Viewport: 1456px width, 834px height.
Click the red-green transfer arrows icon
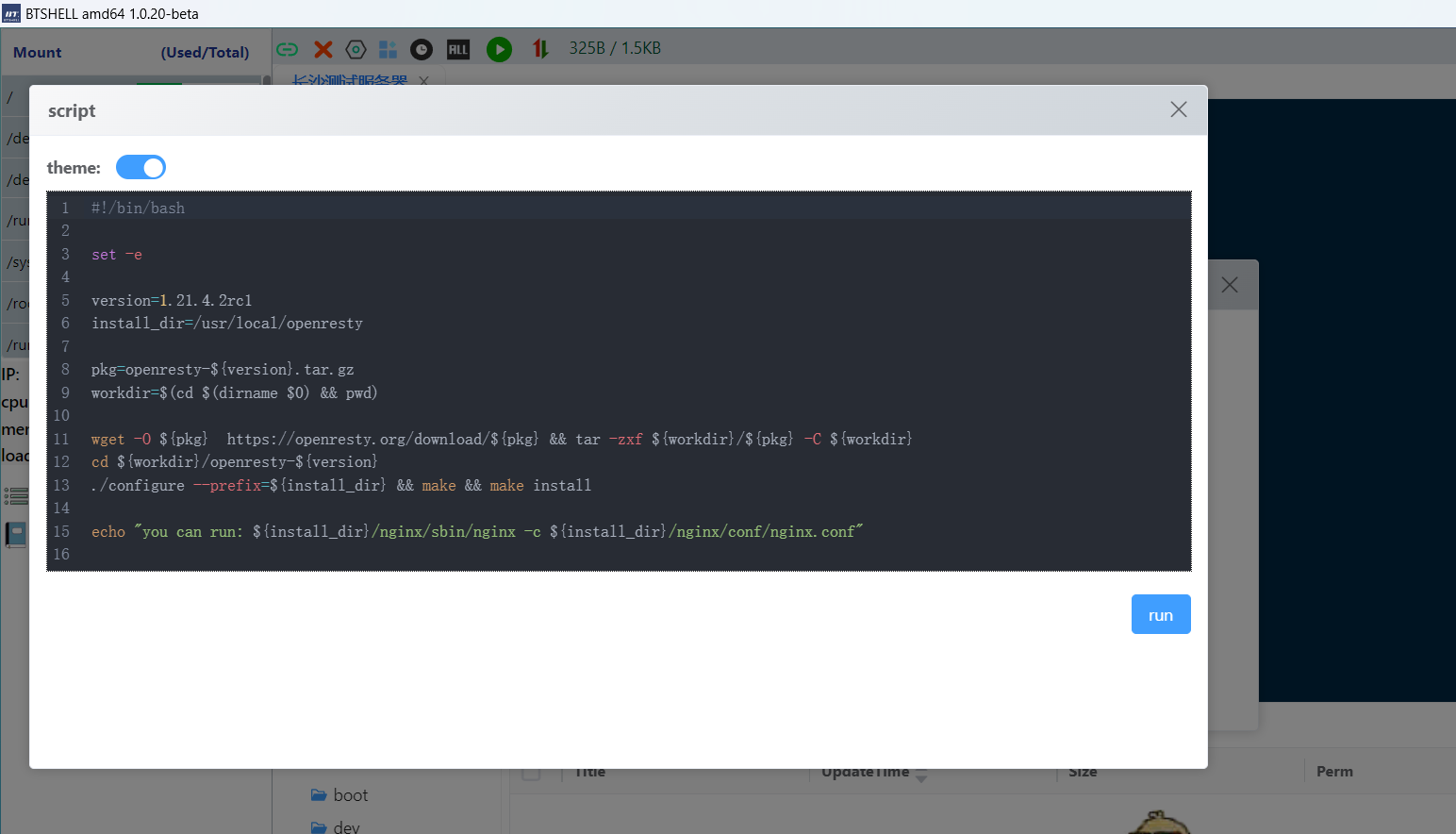[x=540, y=48]
